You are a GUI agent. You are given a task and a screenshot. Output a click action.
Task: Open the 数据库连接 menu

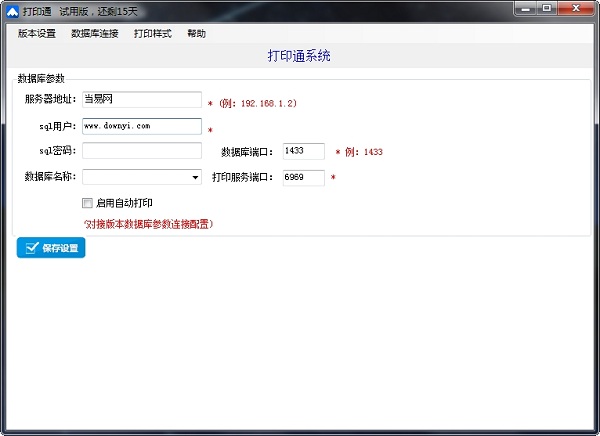point(95,33)
